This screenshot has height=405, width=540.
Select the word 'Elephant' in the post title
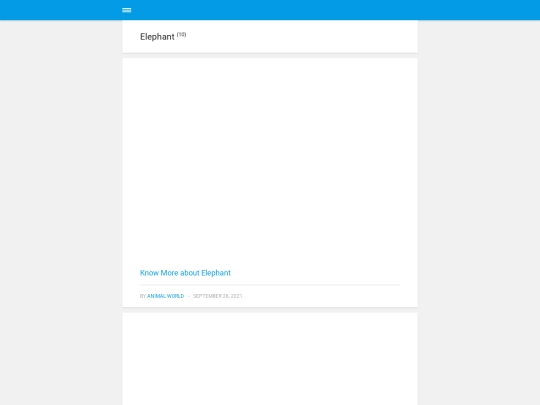(x=216, y=273)
